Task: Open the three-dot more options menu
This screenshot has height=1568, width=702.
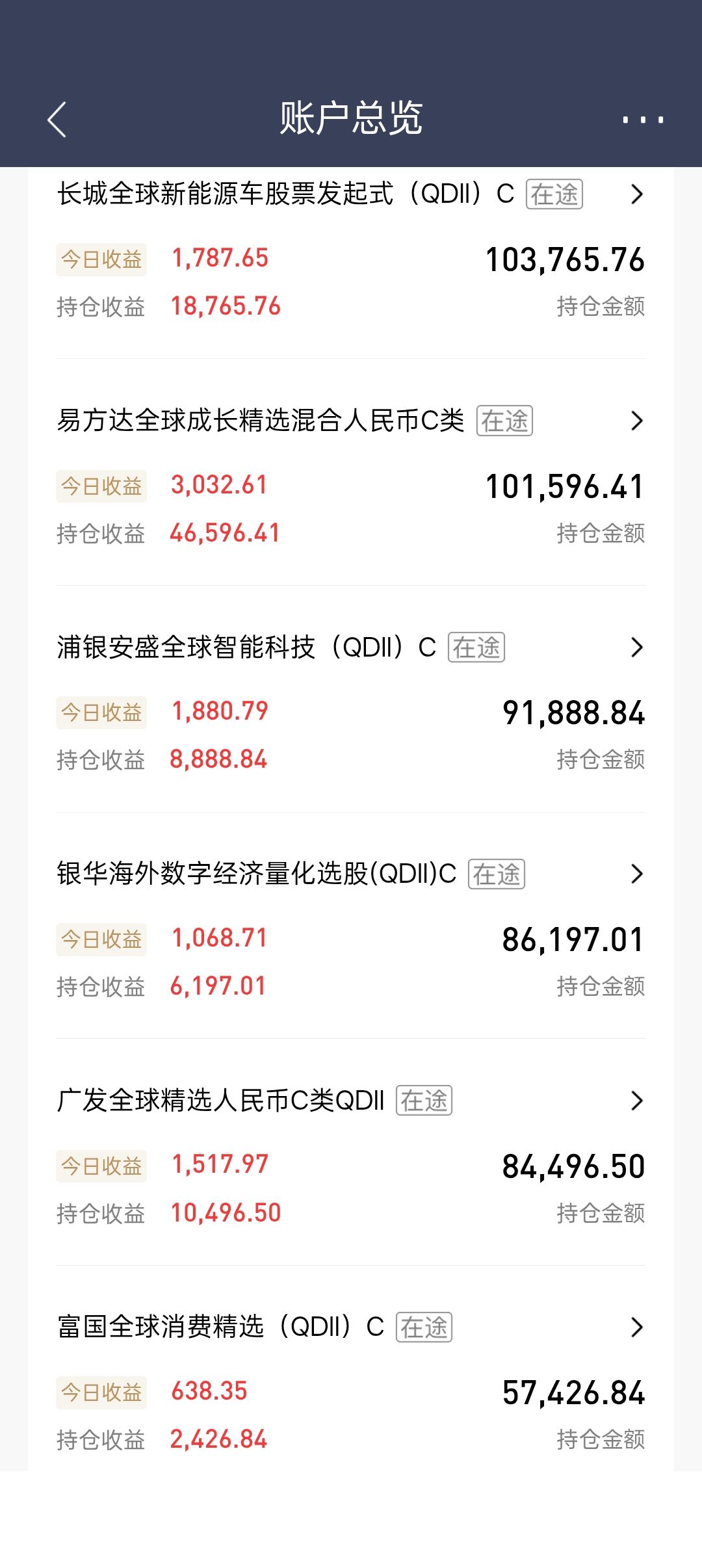Action: click(642, 120)
